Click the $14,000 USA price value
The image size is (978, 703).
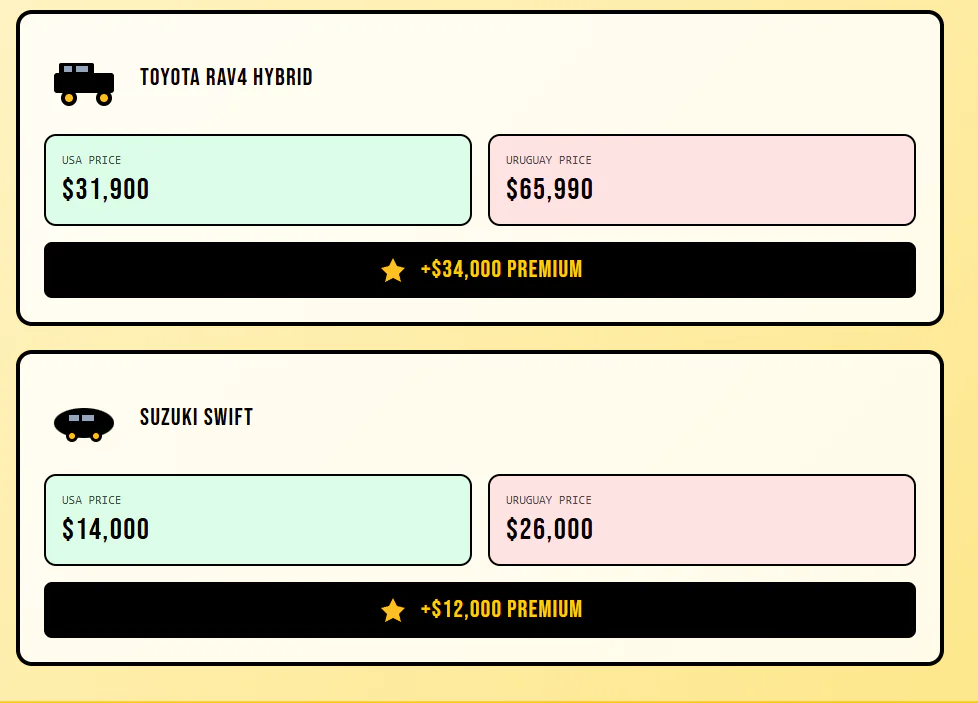(x=106, y=529)
